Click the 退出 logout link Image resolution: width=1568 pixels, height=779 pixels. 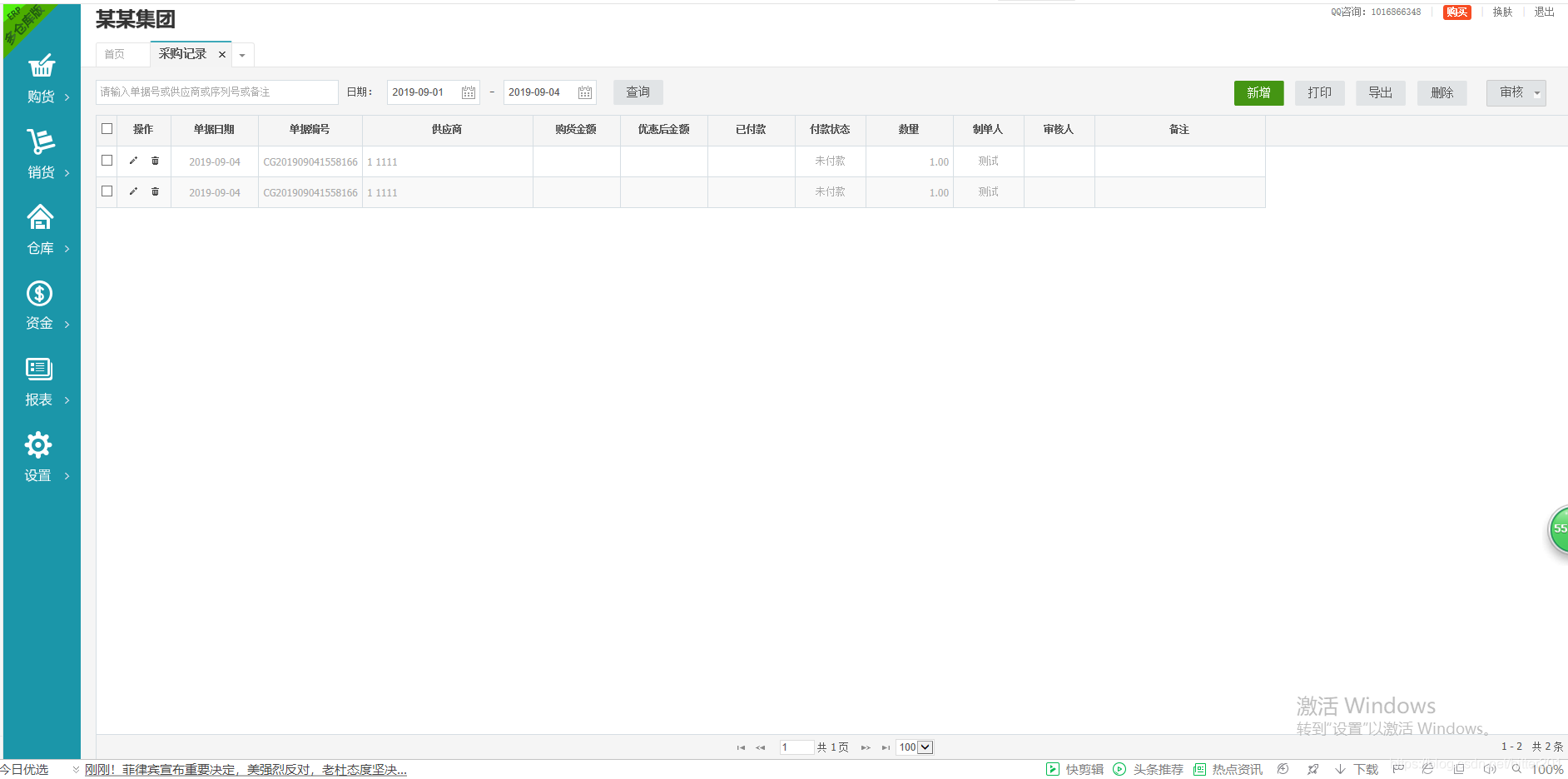coord(1545,12)
